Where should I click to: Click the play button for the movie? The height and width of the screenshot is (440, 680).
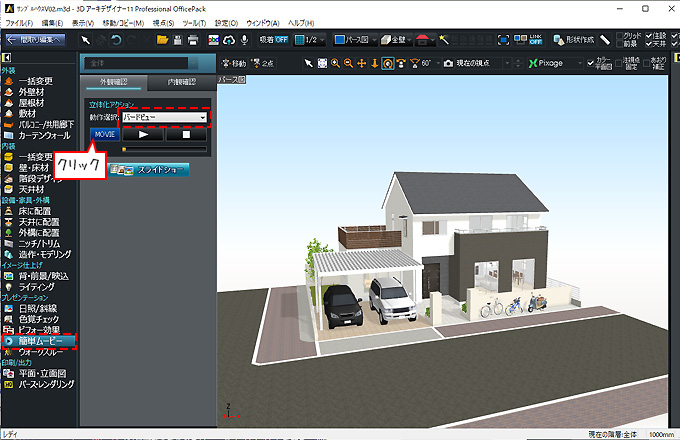click(x=142, y=134)
